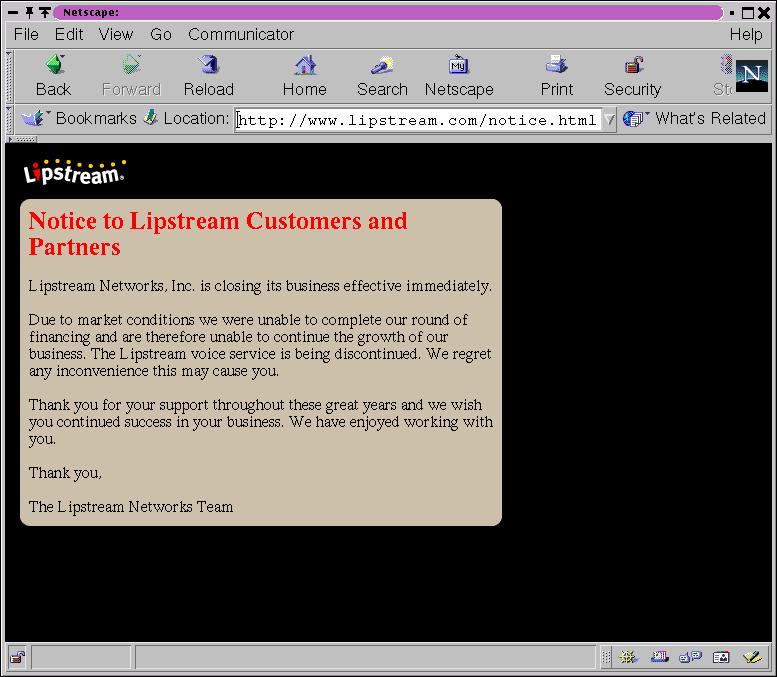
Task: Go back with the Back toolbar button
Action: 54,75
